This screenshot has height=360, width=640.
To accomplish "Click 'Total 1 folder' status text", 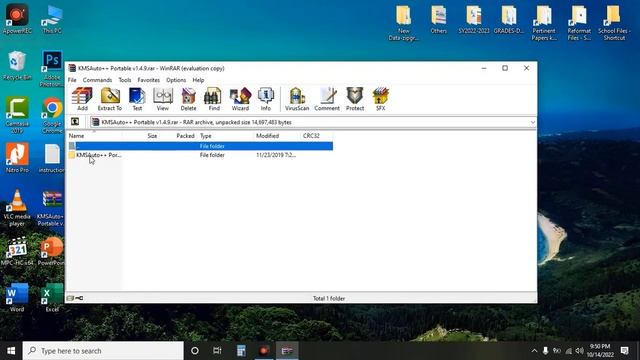I will coord(329,298).
